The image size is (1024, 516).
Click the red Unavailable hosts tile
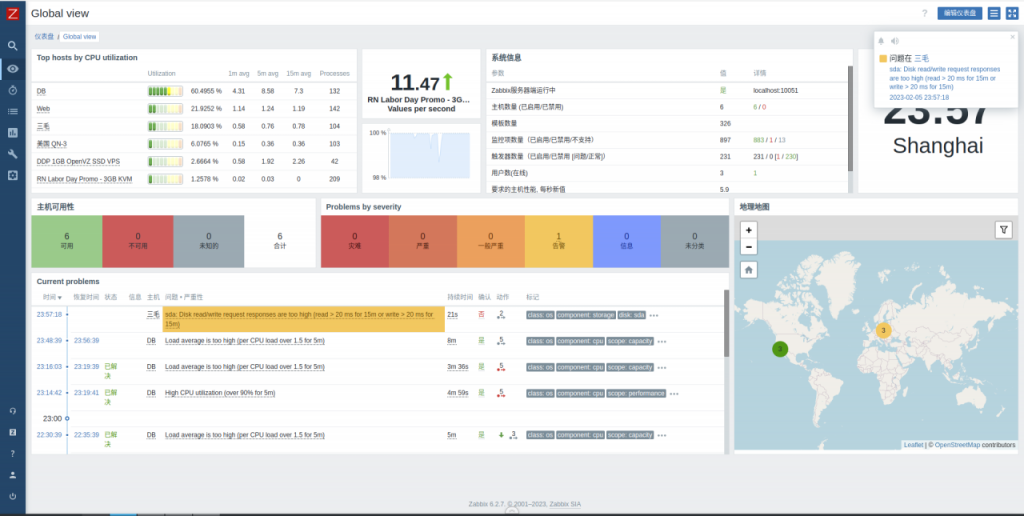[138, 241]
